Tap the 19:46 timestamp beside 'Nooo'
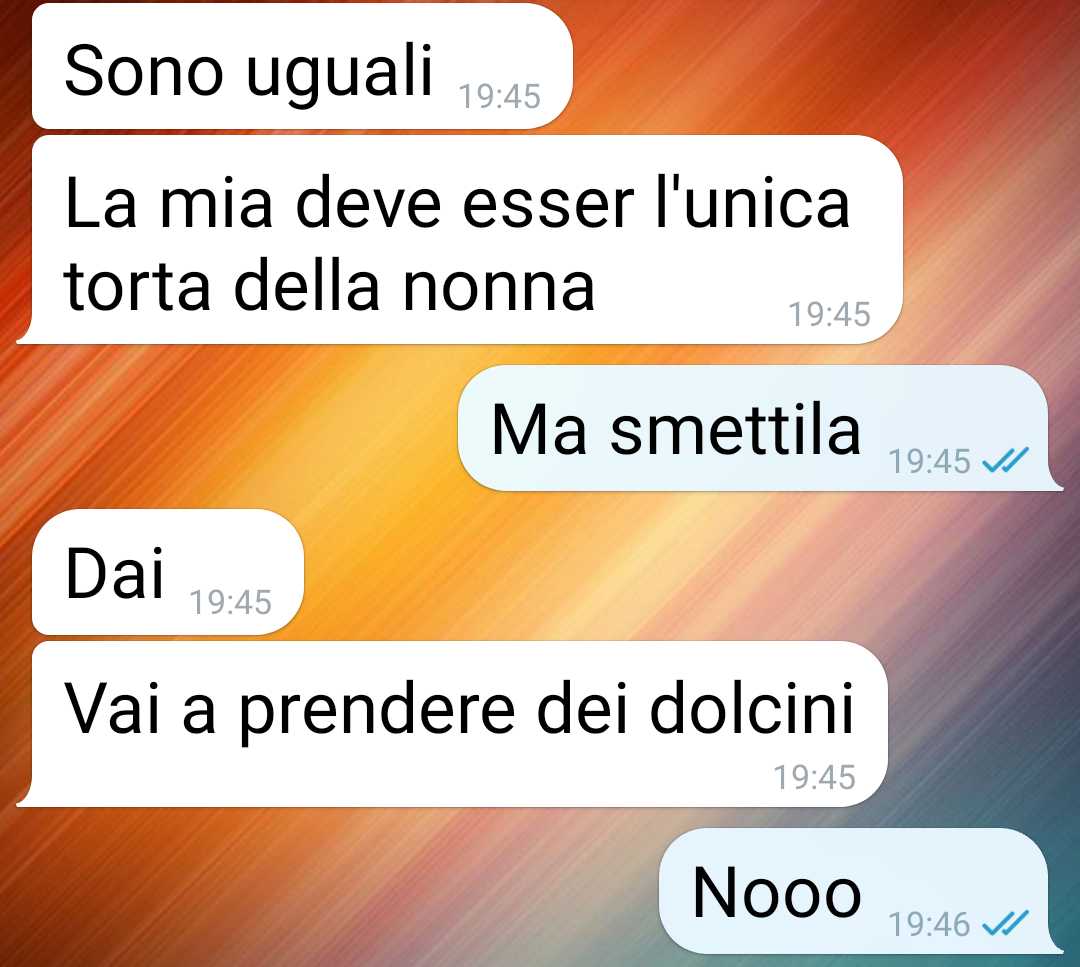1080x967 pixels. [929, 924]
